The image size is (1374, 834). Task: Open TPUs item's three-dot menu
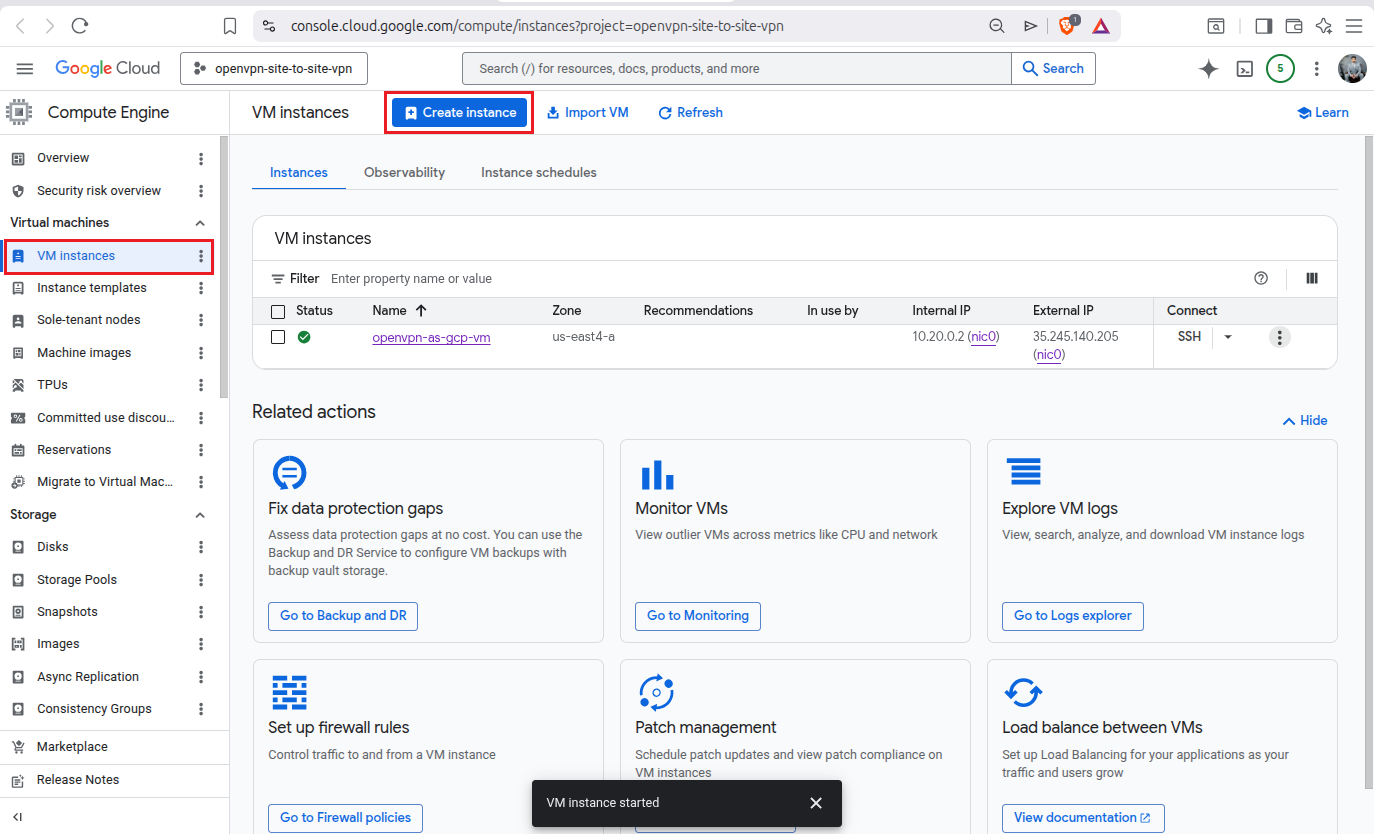201,385
